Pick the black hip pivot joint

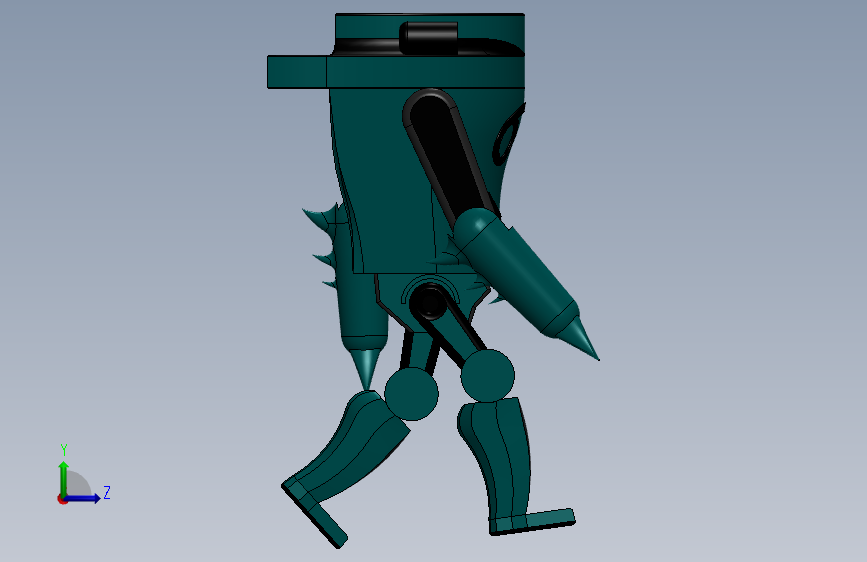[430, 303]
